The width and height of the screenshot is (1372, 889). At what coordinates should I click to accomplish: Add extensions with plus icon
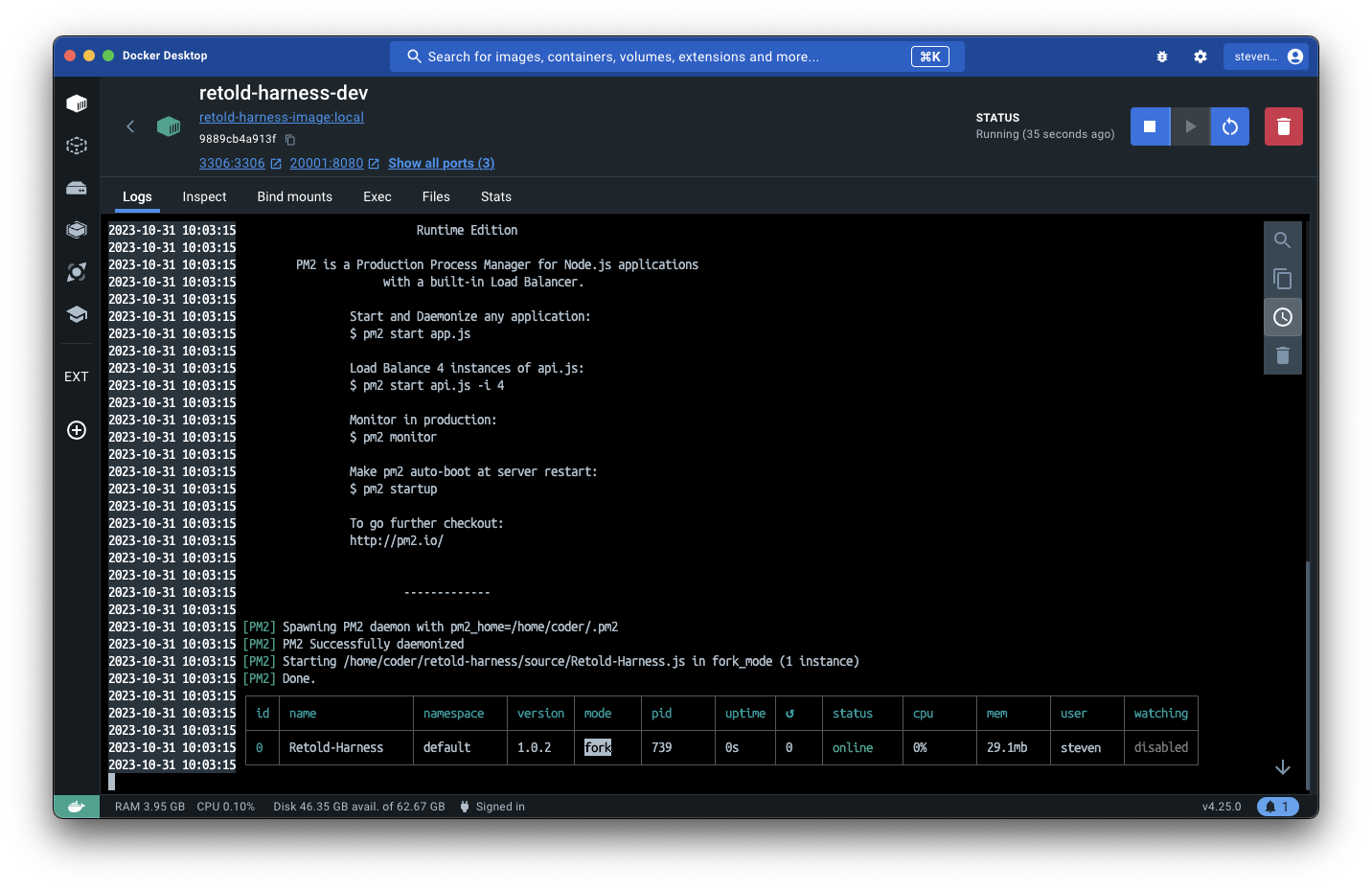tap(77, 430)
